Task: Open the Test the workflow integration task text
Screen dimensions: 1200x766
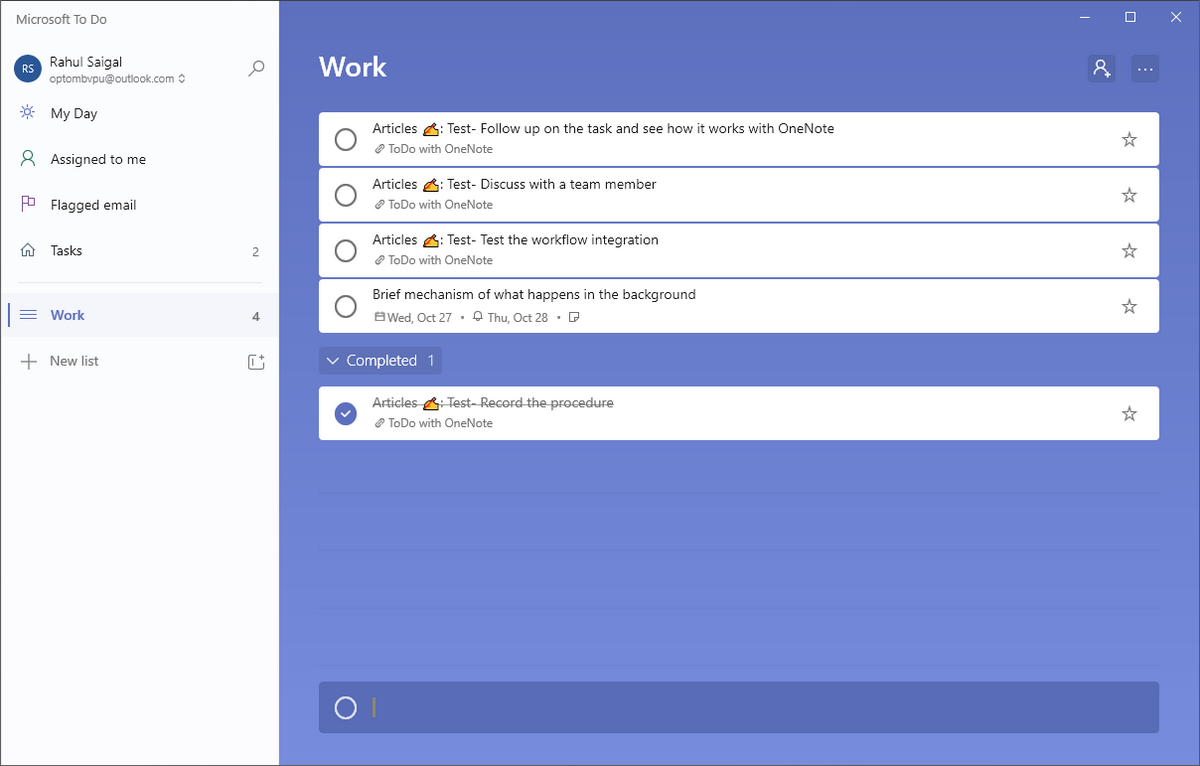Action: click(x=516, y=240)
